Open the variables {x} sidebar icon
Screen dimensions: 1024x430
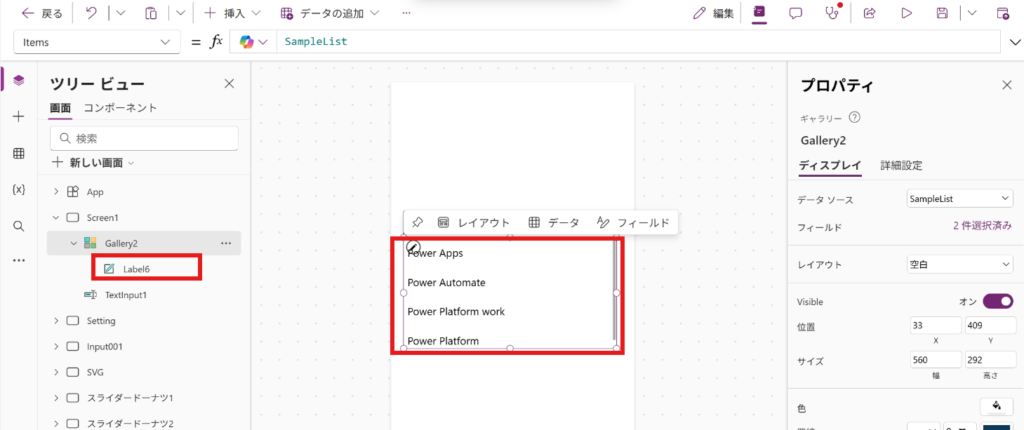coord(18,189)
